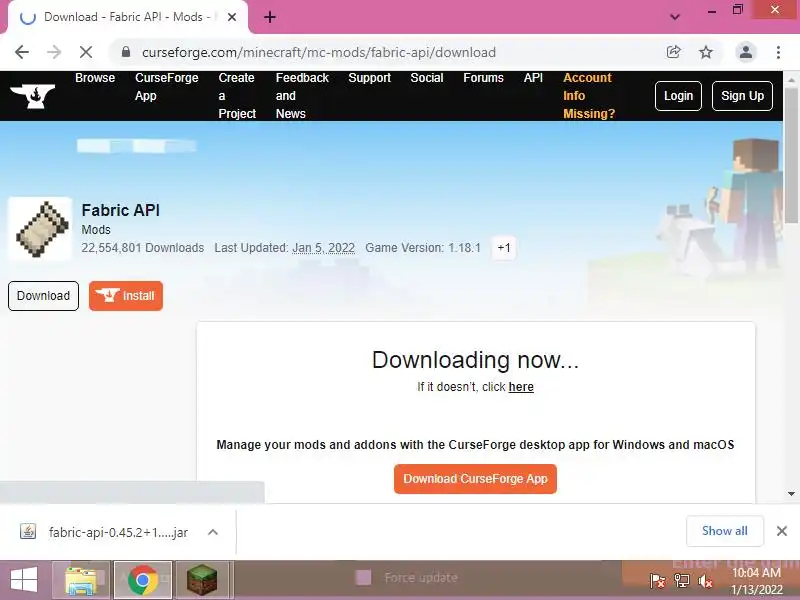This screenshot has width=800, height=600.
Task: Click the orange Install button
Action: (x=126, y=295)
